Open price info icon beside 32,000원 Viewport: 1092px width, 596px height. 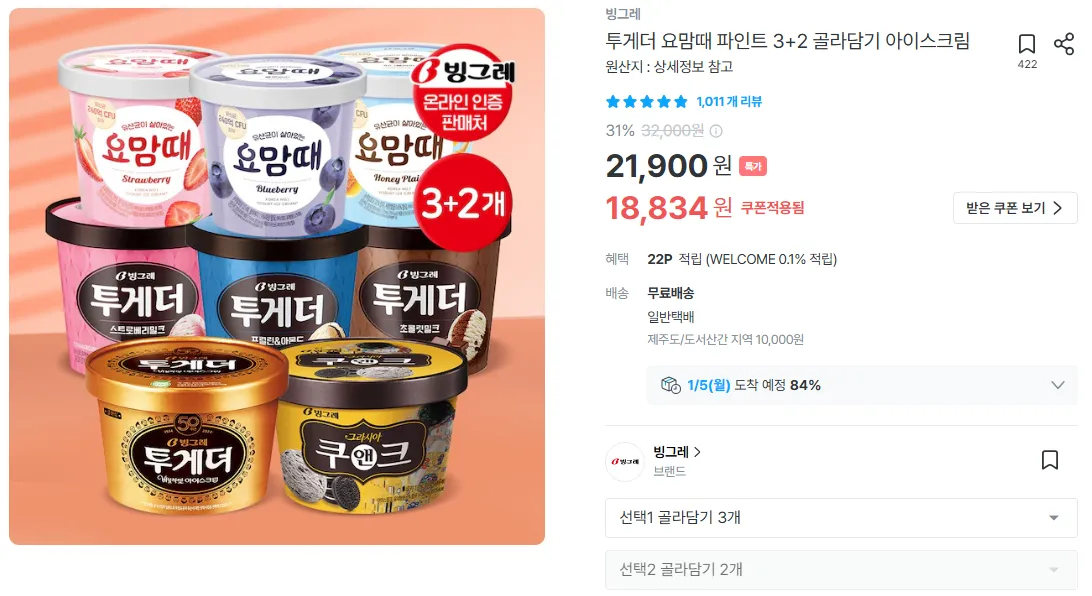click(x=716, y=131)
